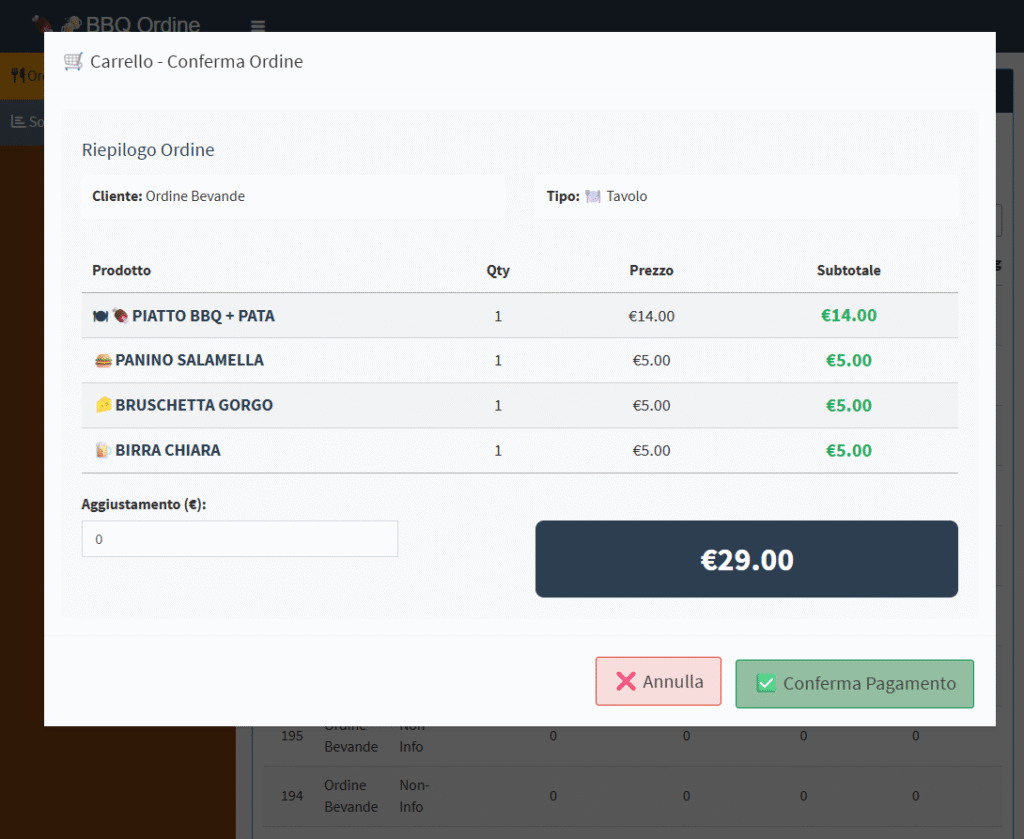Click the plate icon beside PIATTO BBQ + PATA
Screen dimensions: 1024x839
coord(101,316)
